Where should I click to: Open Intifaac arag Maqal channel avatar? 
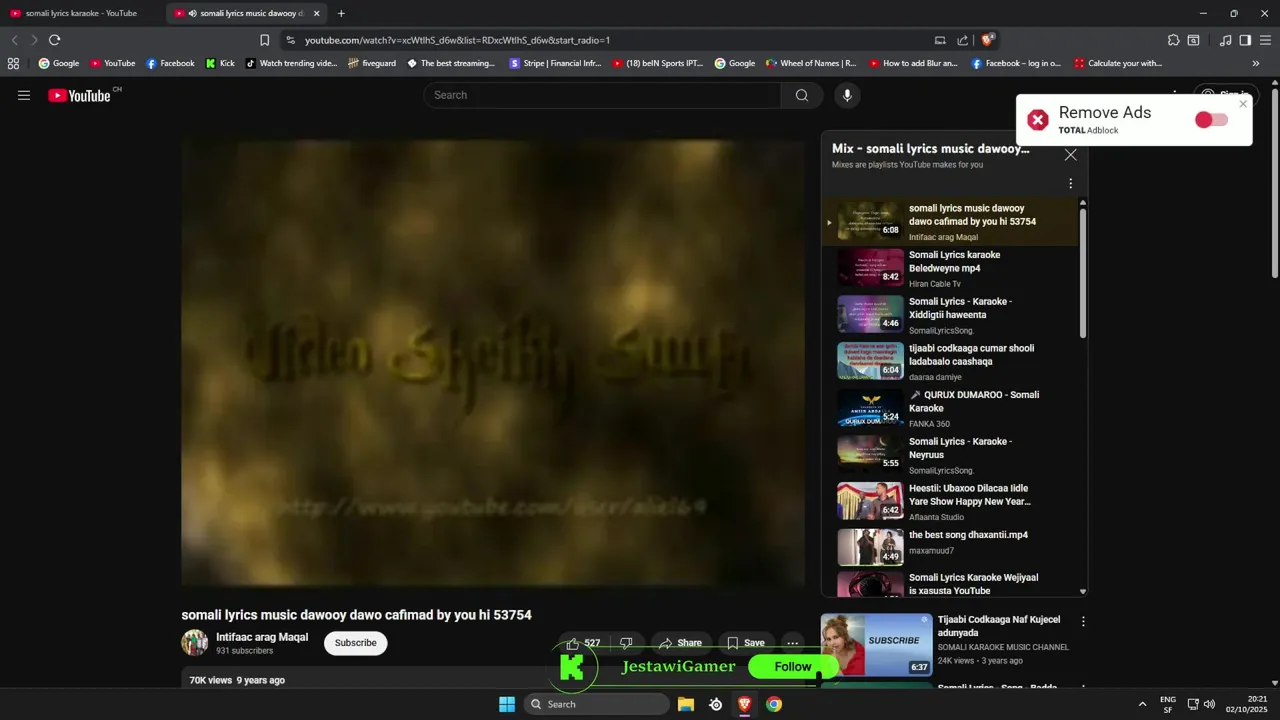click(x=194, y=643)
